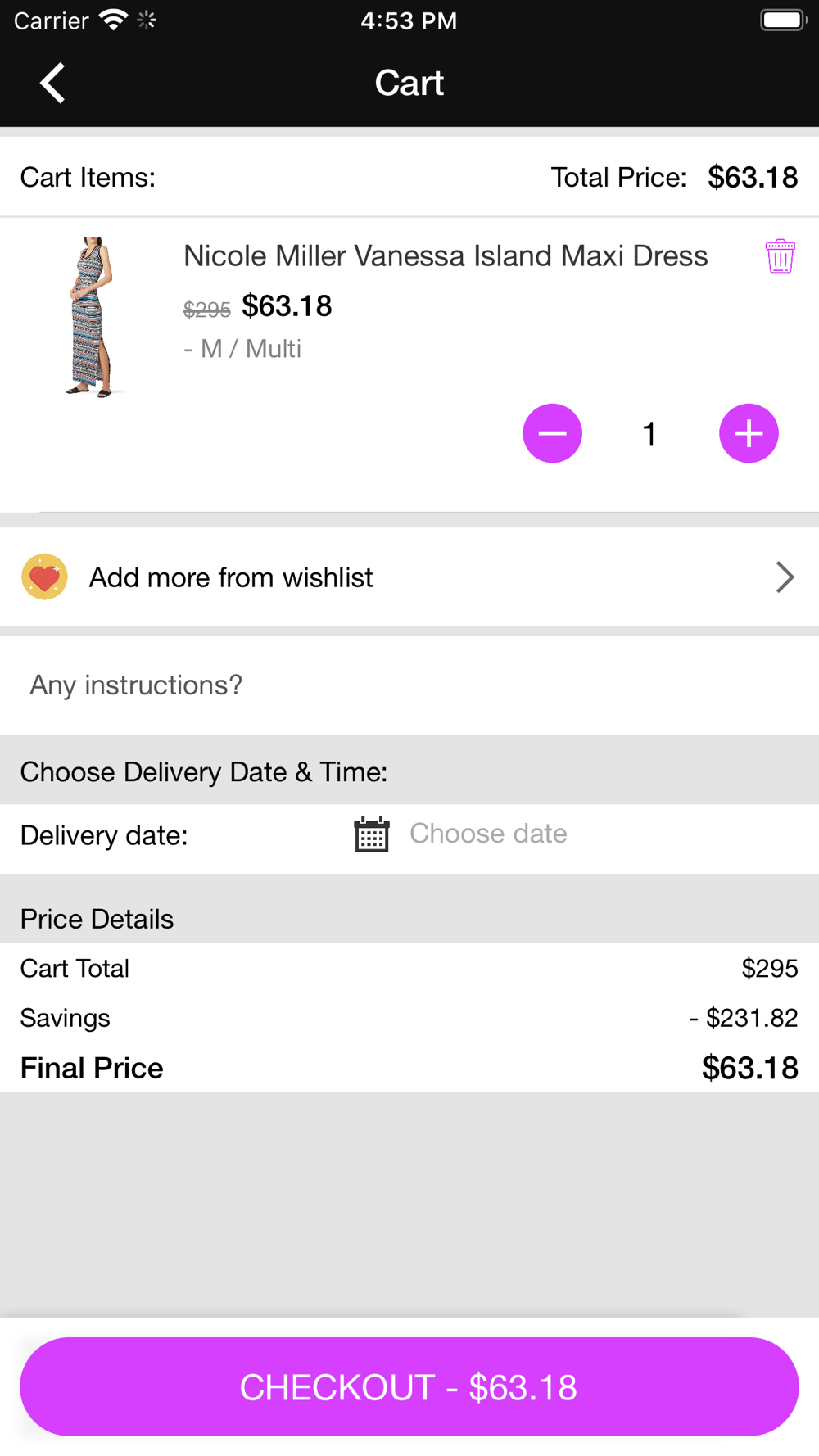Image resolution: width=819 pixels, height=1456 pixels.
Task: Open the delivery date calendar icon
Action: [x=372, y=834]
